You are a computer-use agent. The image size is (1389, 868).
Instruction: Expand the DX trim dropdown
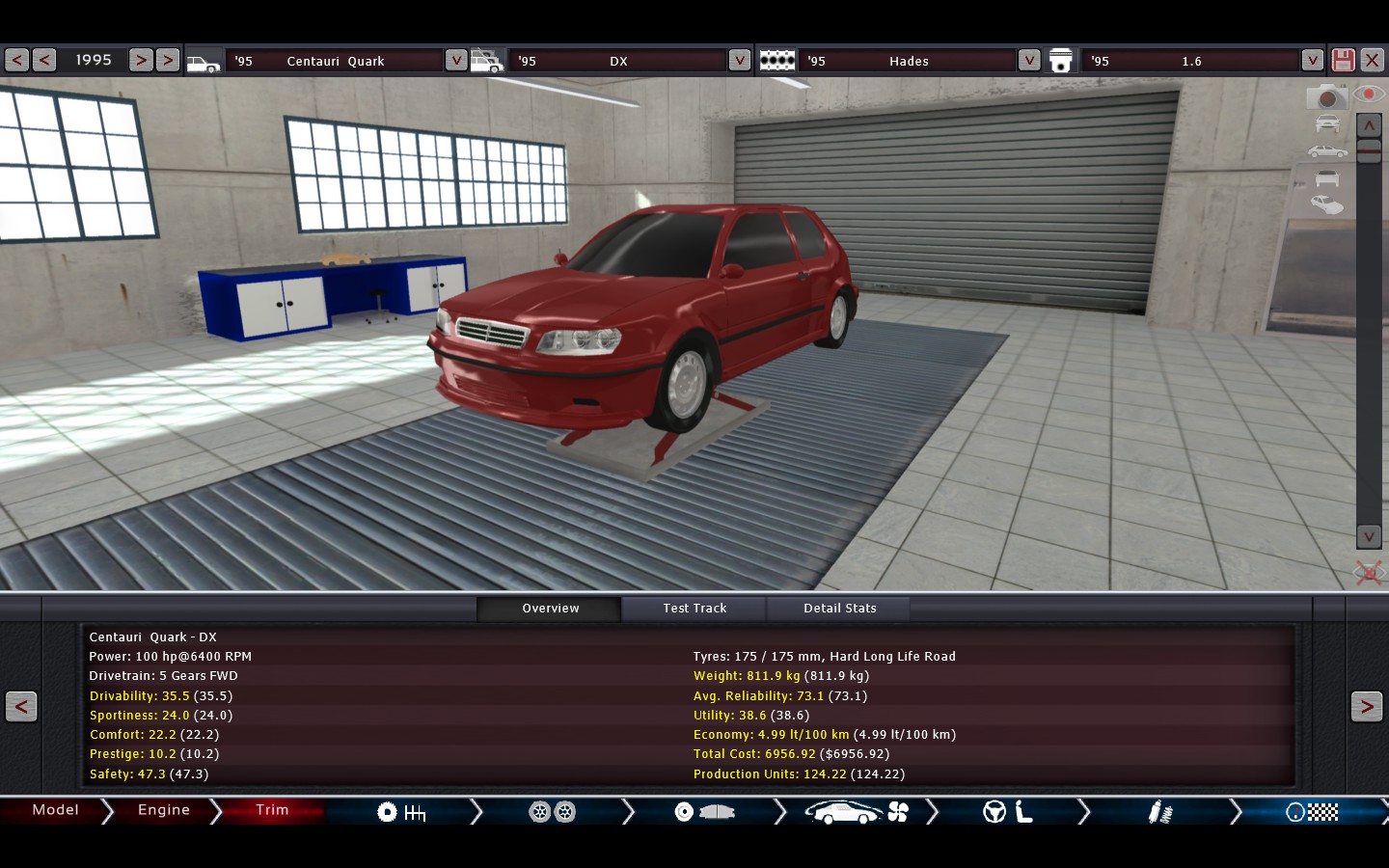(x=739, y=60)
